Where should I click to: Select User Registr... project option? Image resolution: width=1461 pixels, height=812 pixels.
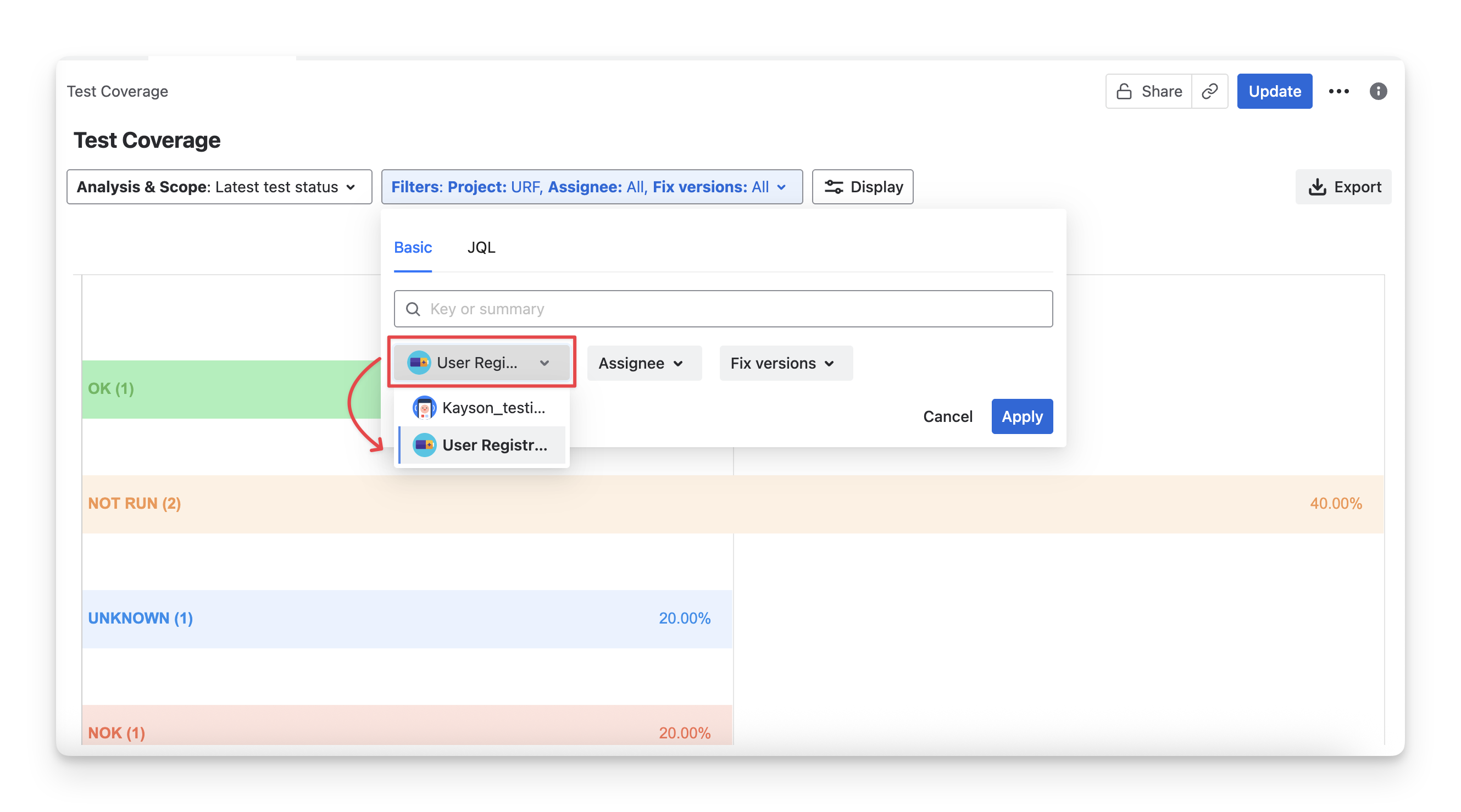(x=482, y=445)
